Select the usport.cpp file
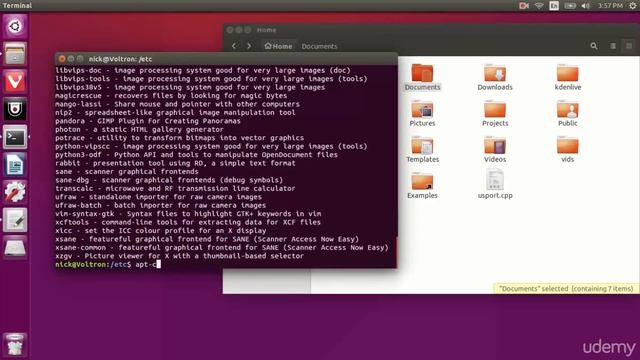The height and width of the screenshot is (360, 640). coord(495,185)
